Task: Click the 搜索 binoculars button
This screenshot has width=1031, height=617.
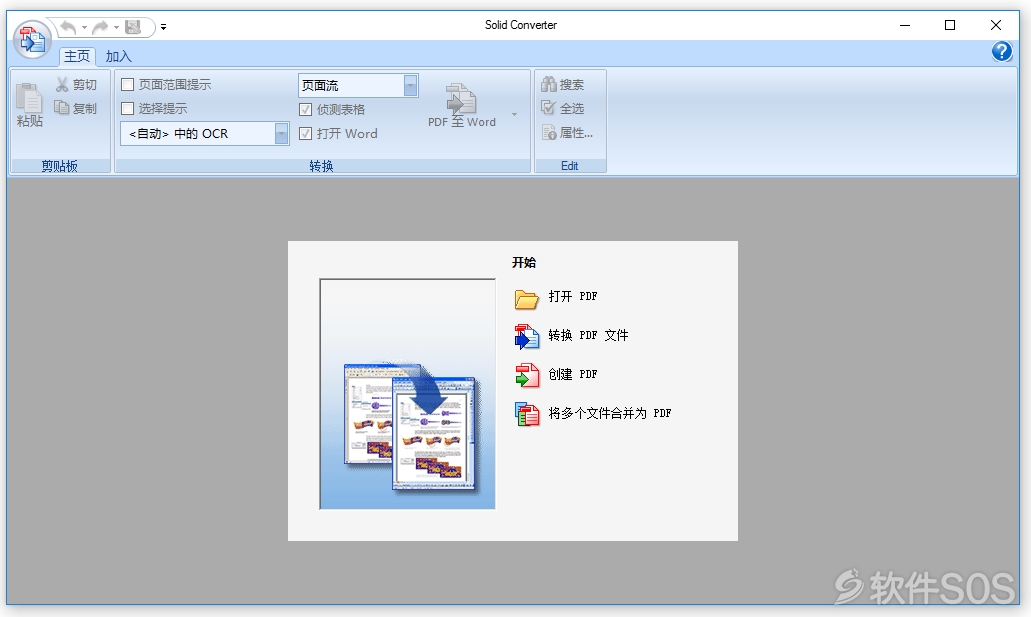Action: click(x=563, y=84)
